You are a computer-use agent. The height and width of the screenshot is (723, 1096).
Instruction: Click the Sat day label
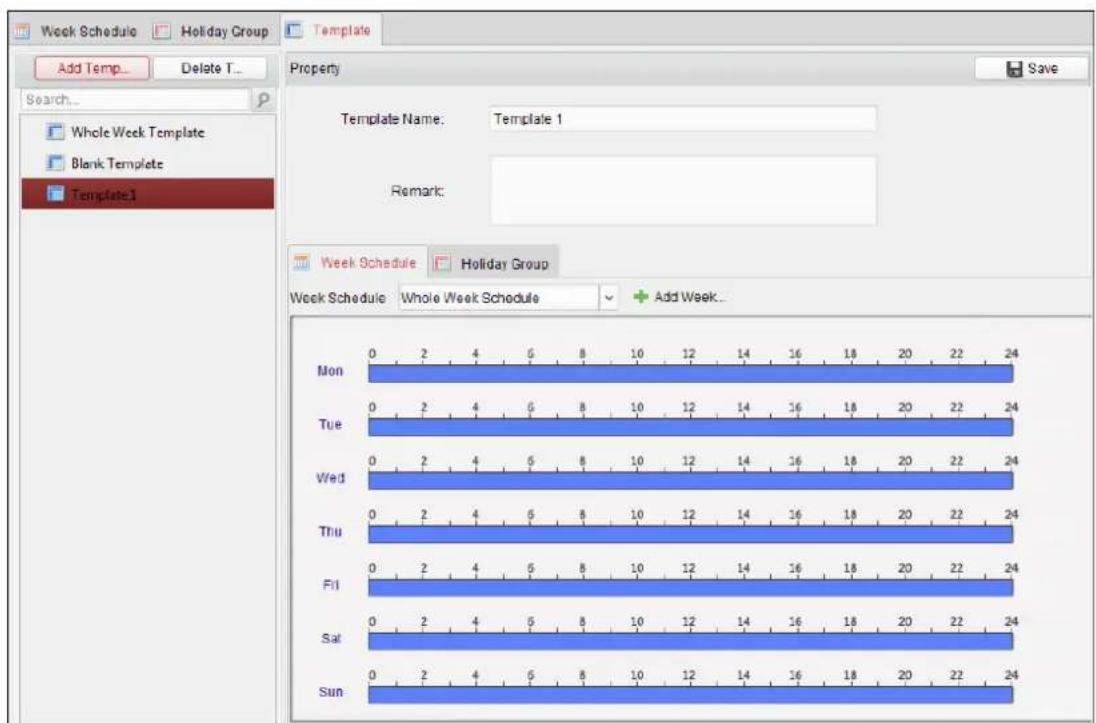[x=331, y=638]
